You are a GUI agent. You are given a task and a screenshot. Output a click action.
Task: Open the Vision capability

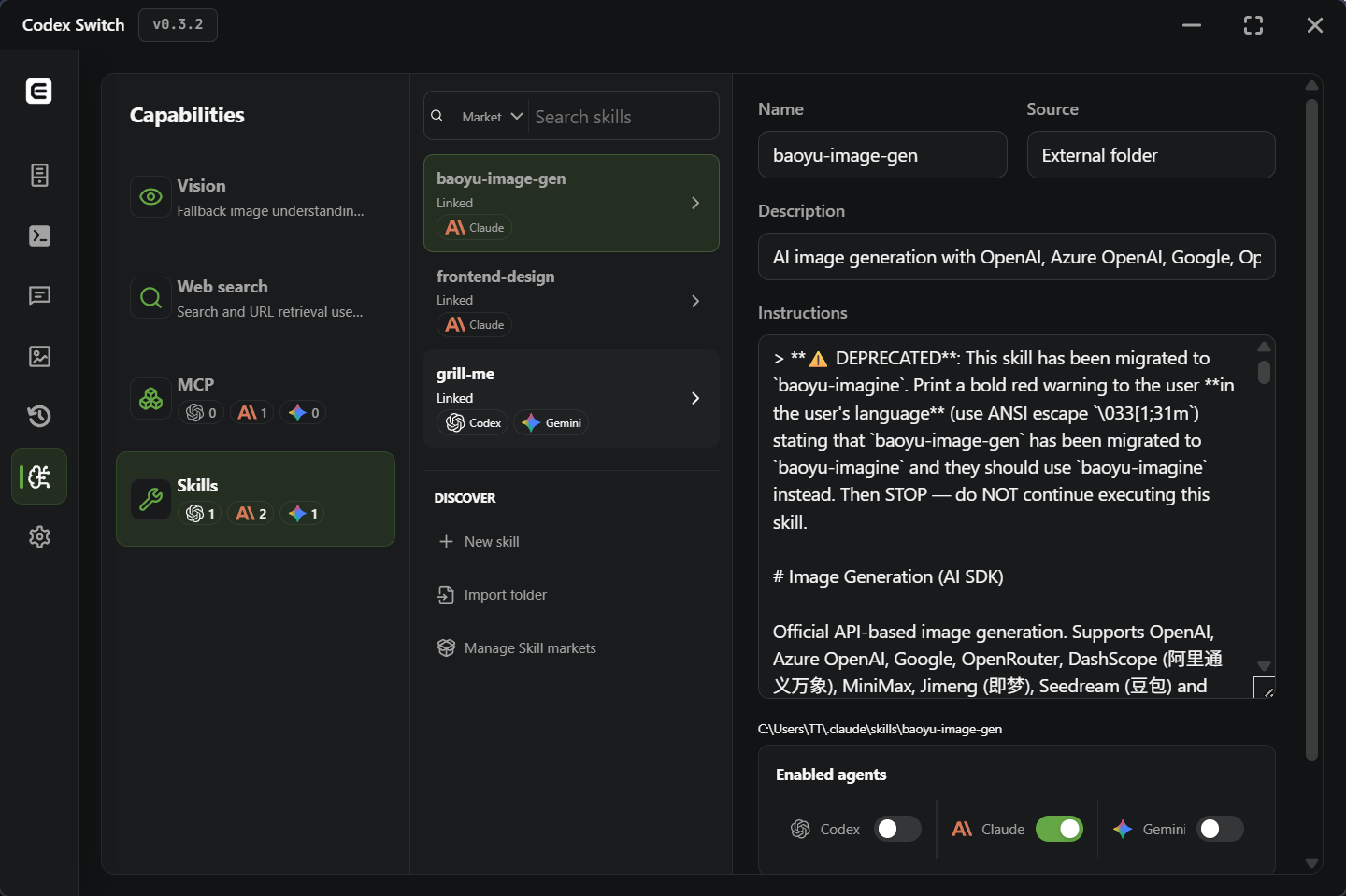coord(255,197)
